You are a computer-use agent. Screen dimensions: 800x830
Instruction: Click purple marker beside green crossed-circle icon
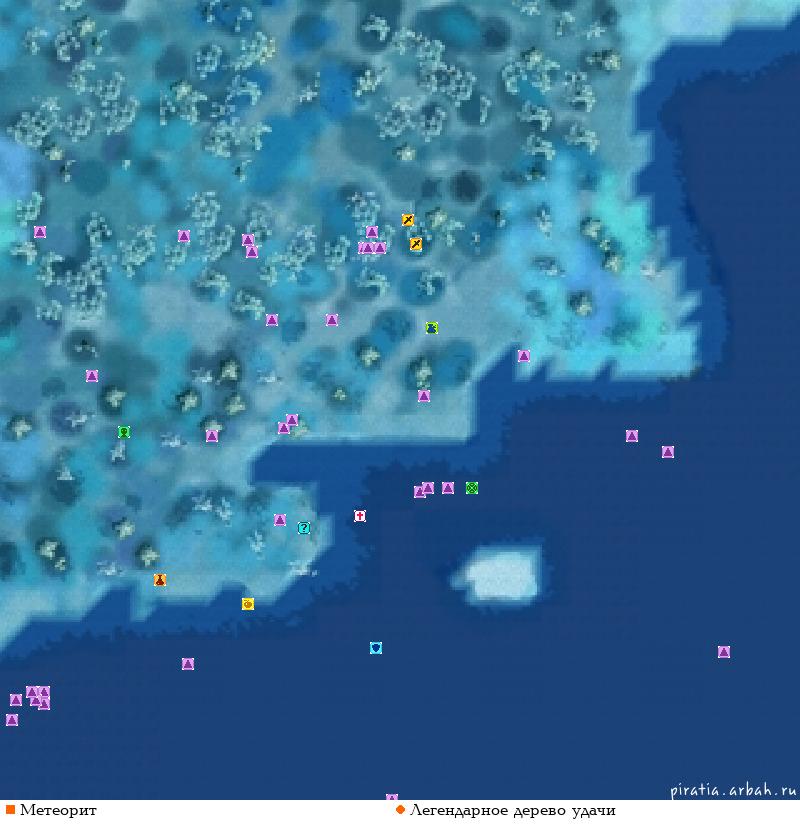coord(448,488)
